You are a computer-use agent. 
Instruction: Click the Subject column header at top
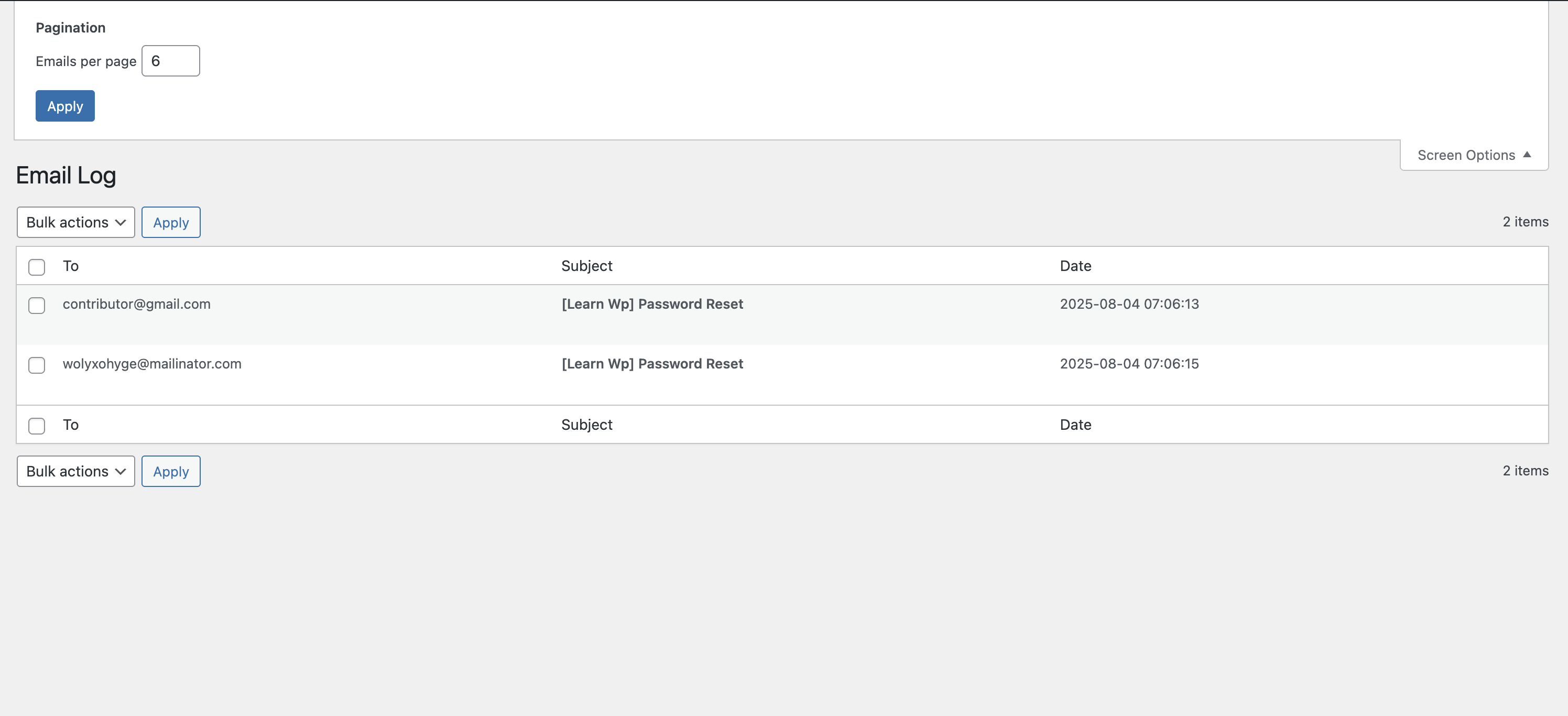(x=586, y=266)
